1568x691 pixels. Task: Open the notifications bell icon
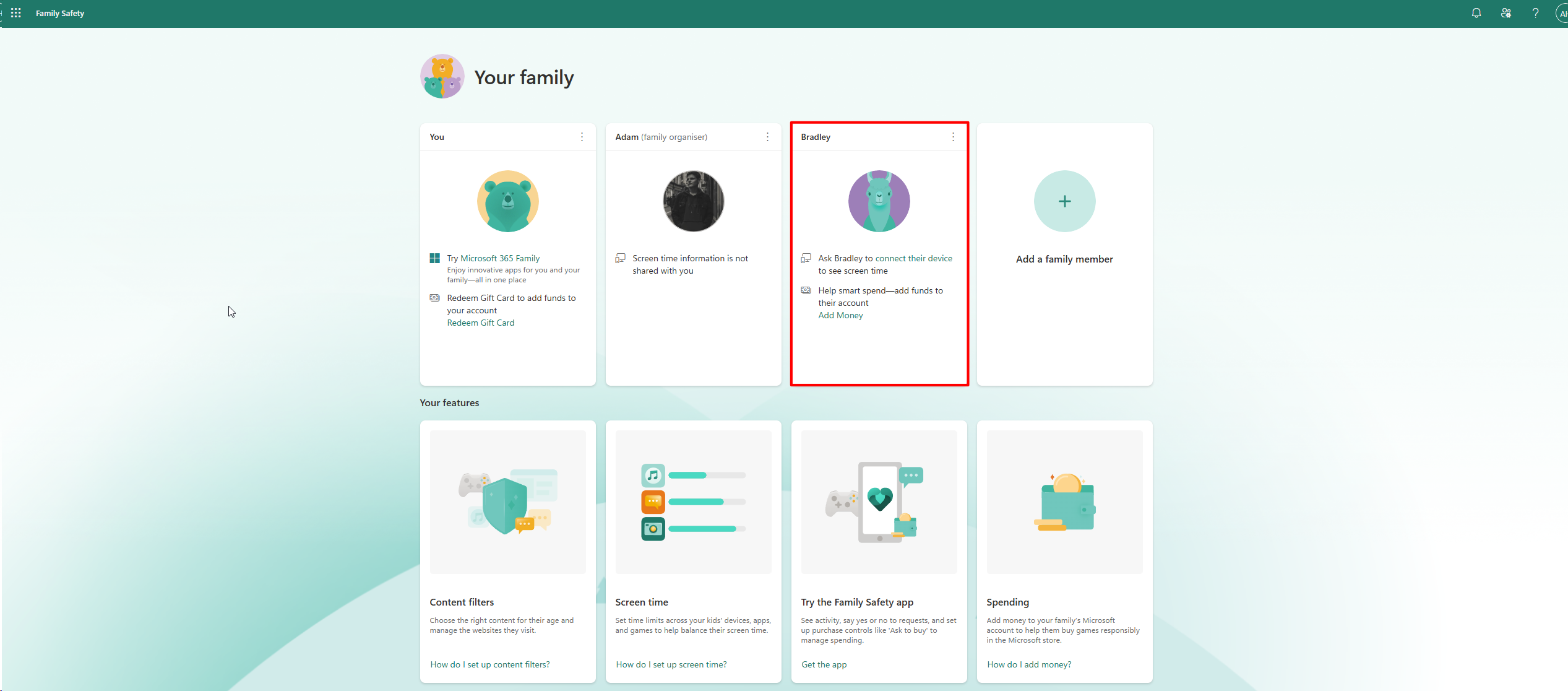coord(1476,12)
